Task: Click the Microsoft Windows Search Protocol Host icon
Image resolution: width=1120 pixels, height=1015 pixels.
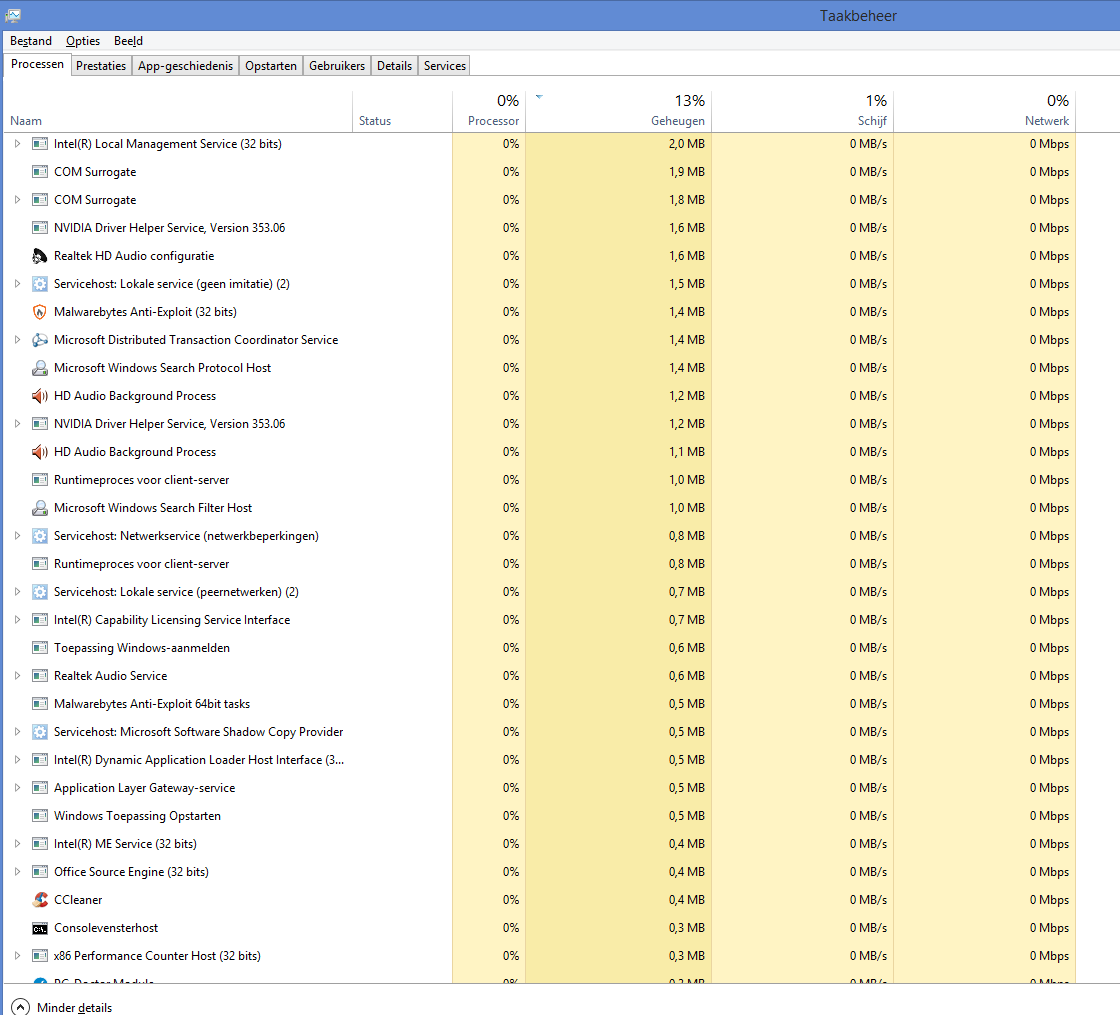Action: 40,368
